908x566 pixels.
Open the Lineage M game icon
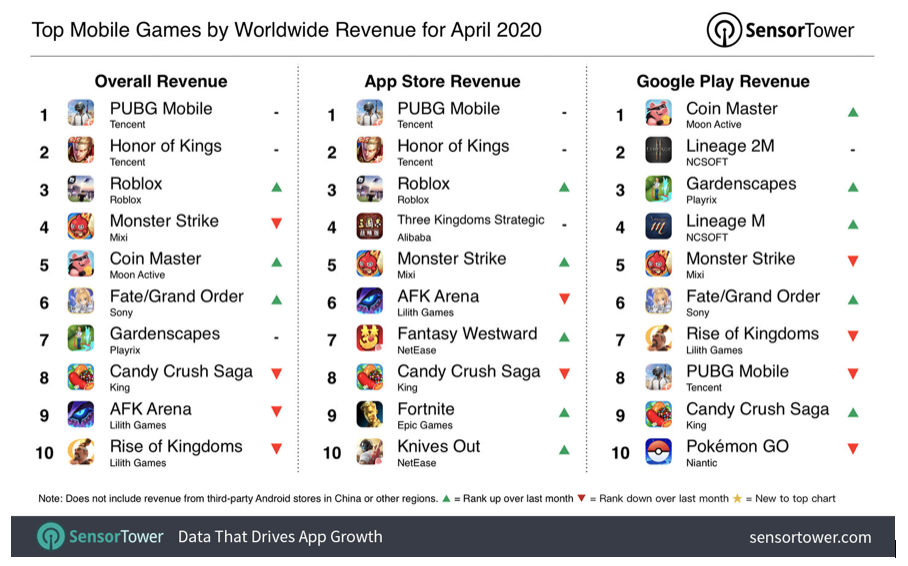[658, 226]
